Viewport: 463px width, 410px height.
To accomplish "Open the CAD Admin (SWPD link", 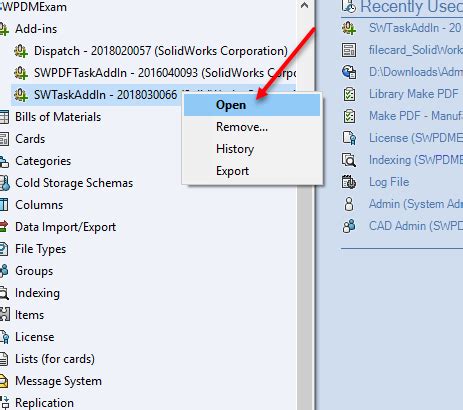I will pyautogui.click(x=416, y=226).
